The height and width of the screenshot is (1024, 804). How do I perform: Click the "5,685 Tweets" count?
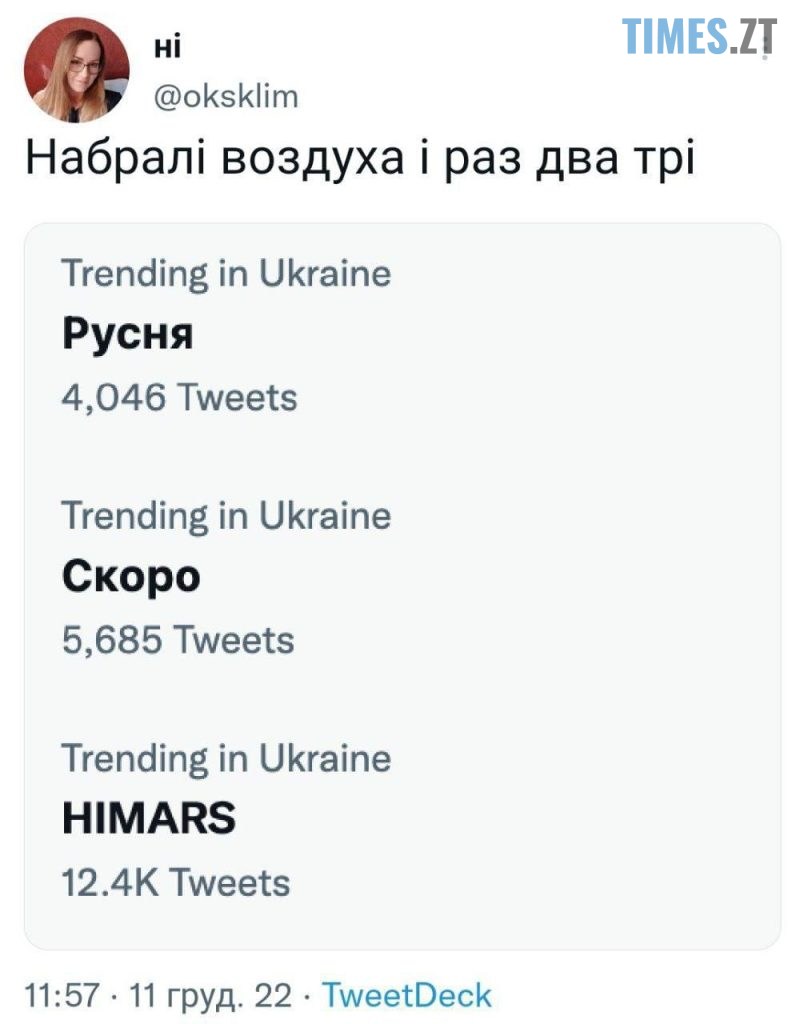point(178,640)
